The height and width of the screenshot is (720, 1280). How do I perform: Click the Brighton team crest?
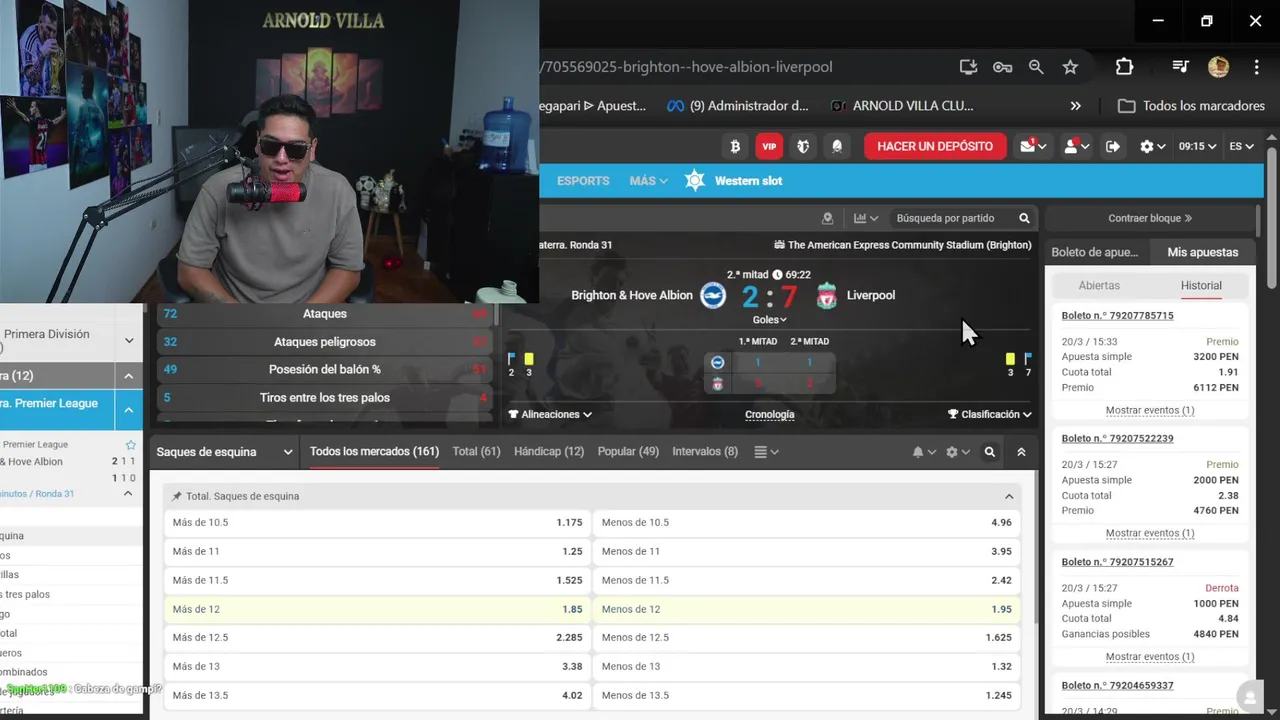(x=713, y=295)
